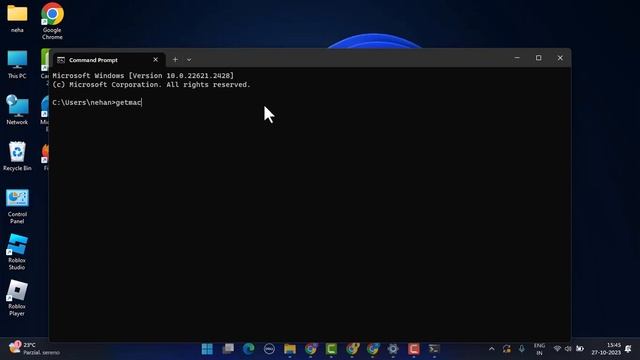
Task: Open battery status tray icon
Action: pos(580,349)
